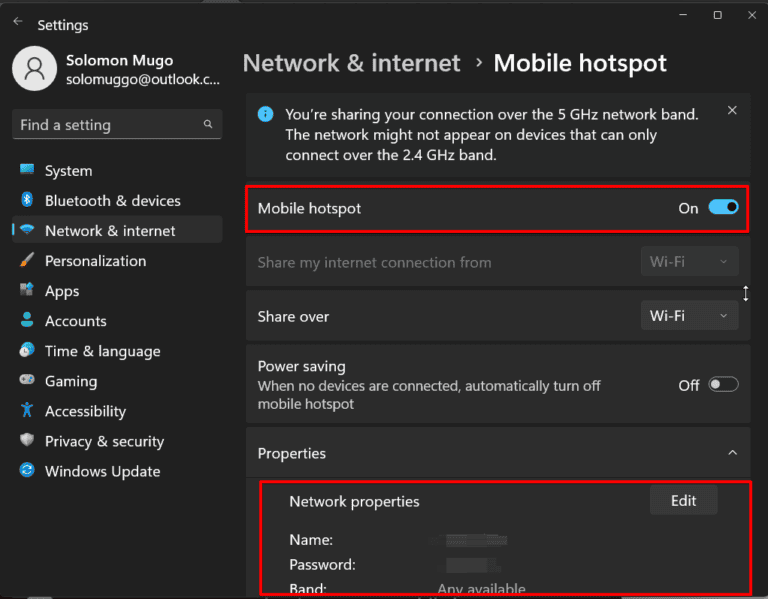Viewport: 768px width, 599px height.
Task: Turn off the Mobile hotspot toggle
Action: tap(723, 207)
